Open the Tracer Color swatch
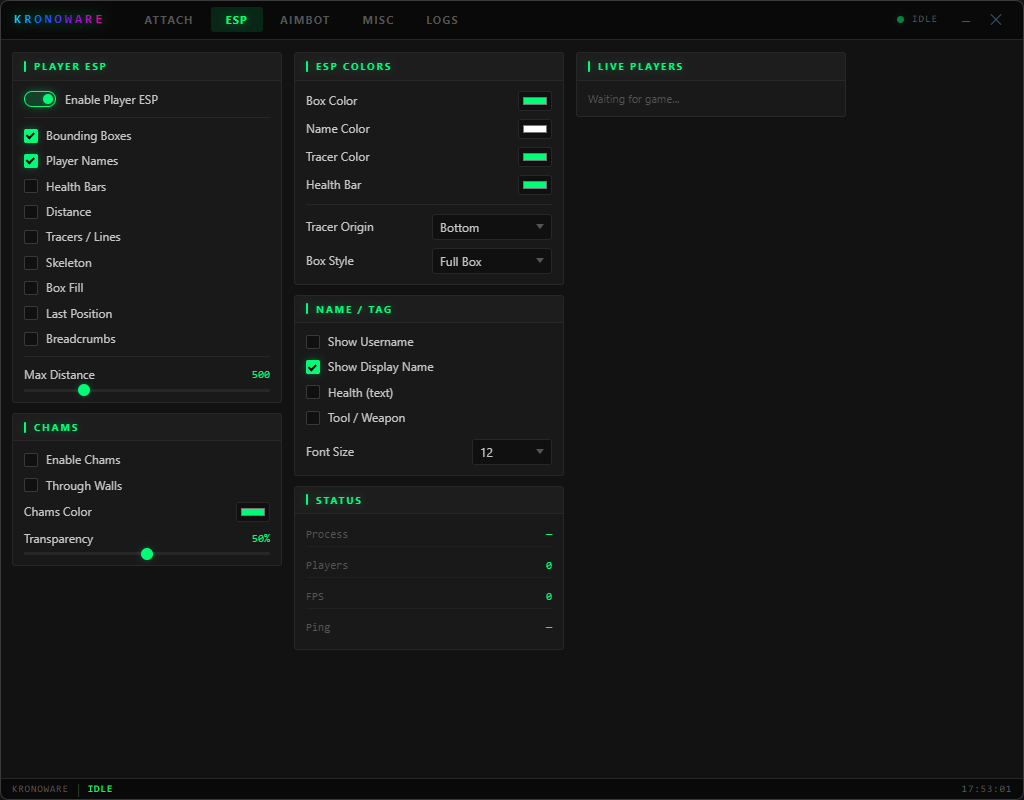This screenshot has width=1024, height=800. point(535,157)
